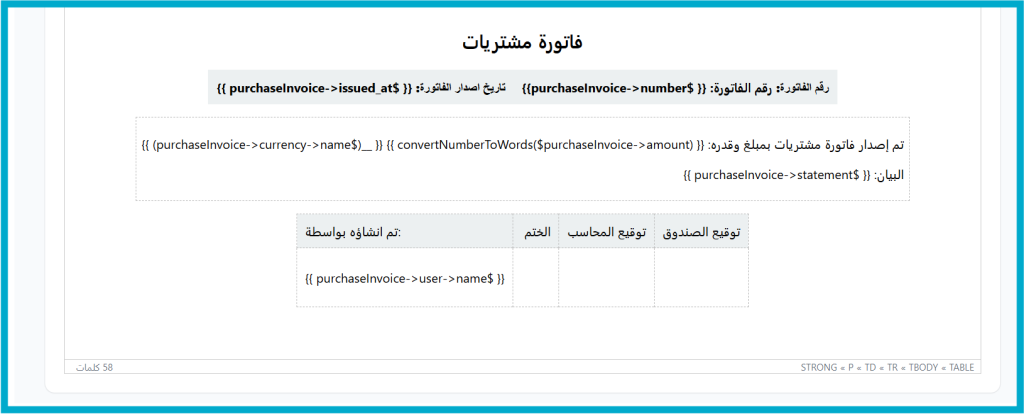1024x414 pixels.
Task: Select the P element in status path
Action: pyautogui.click(x=849, y=368)
